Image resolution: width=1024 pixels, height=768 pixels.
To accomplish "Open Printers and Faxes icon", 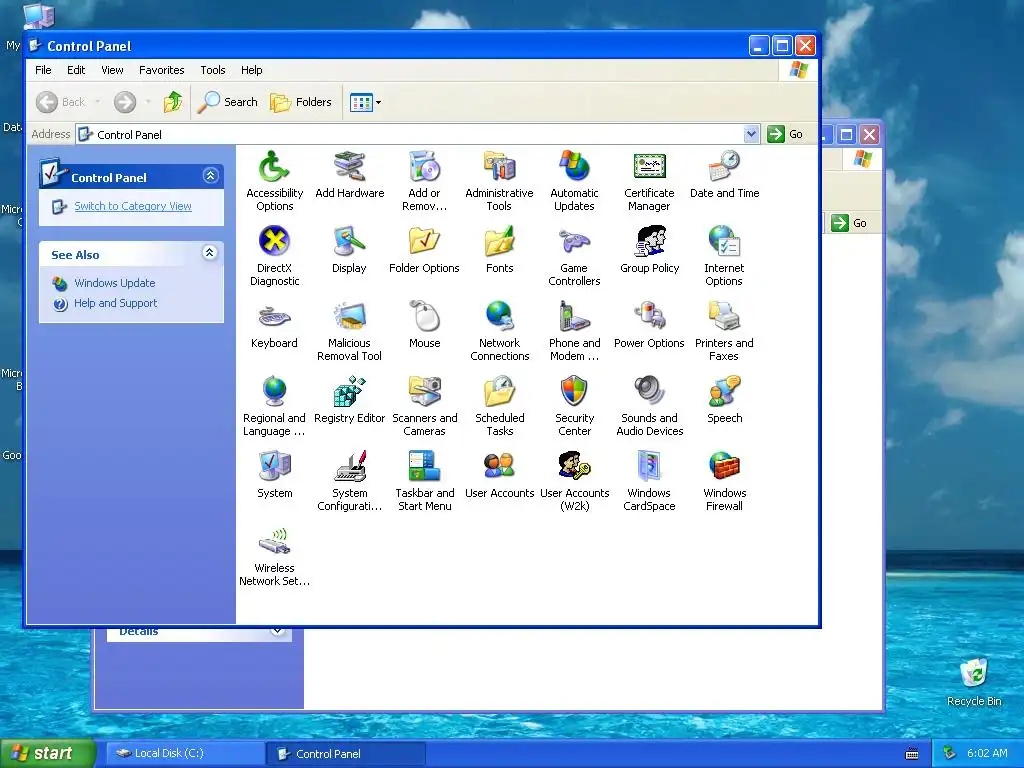I will click(724, 317).
